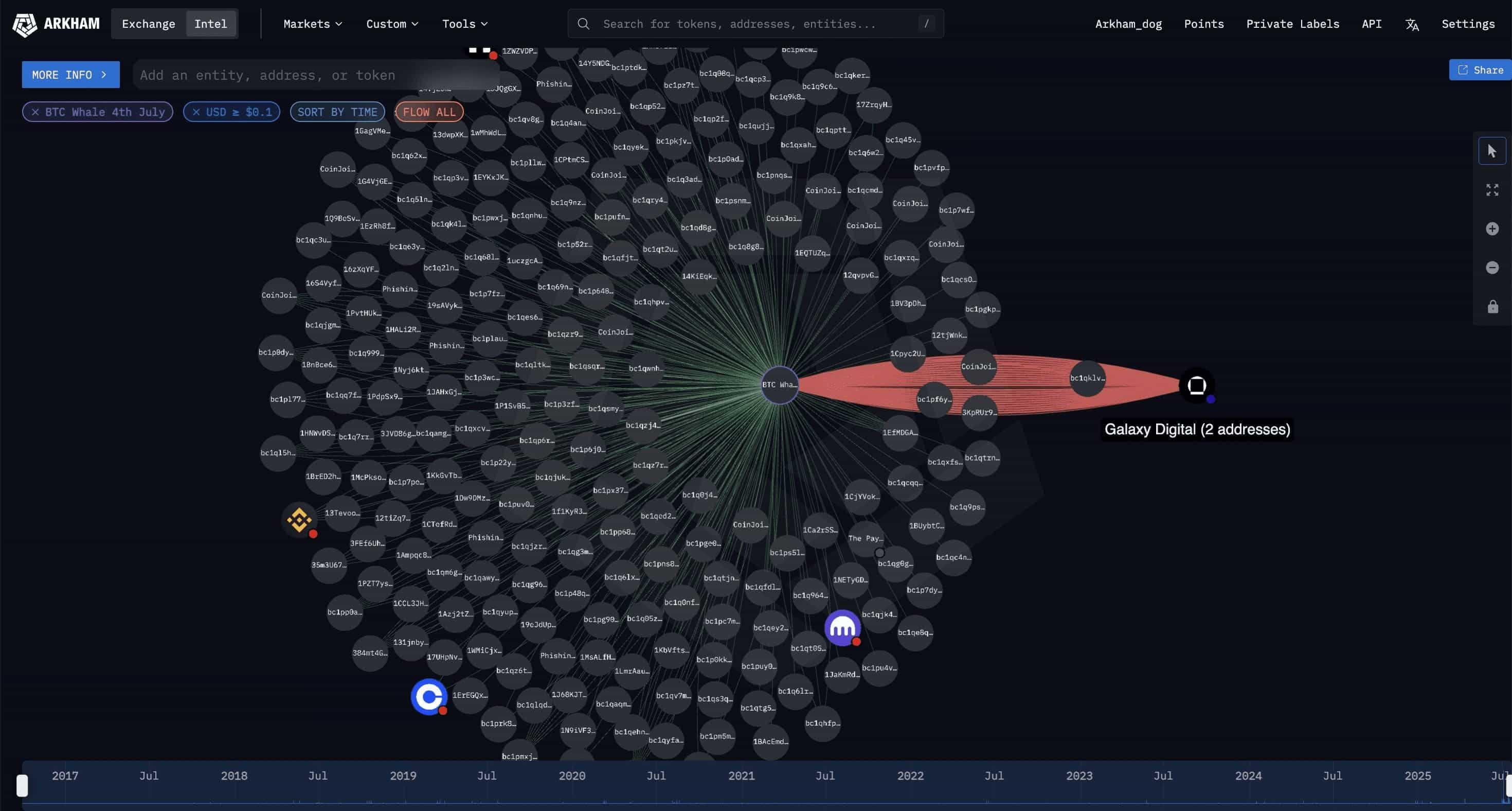This screenshot has width=1512, height=811.
Task: Expand the Markets dropdown menu
Action: (x=312, y=24)
